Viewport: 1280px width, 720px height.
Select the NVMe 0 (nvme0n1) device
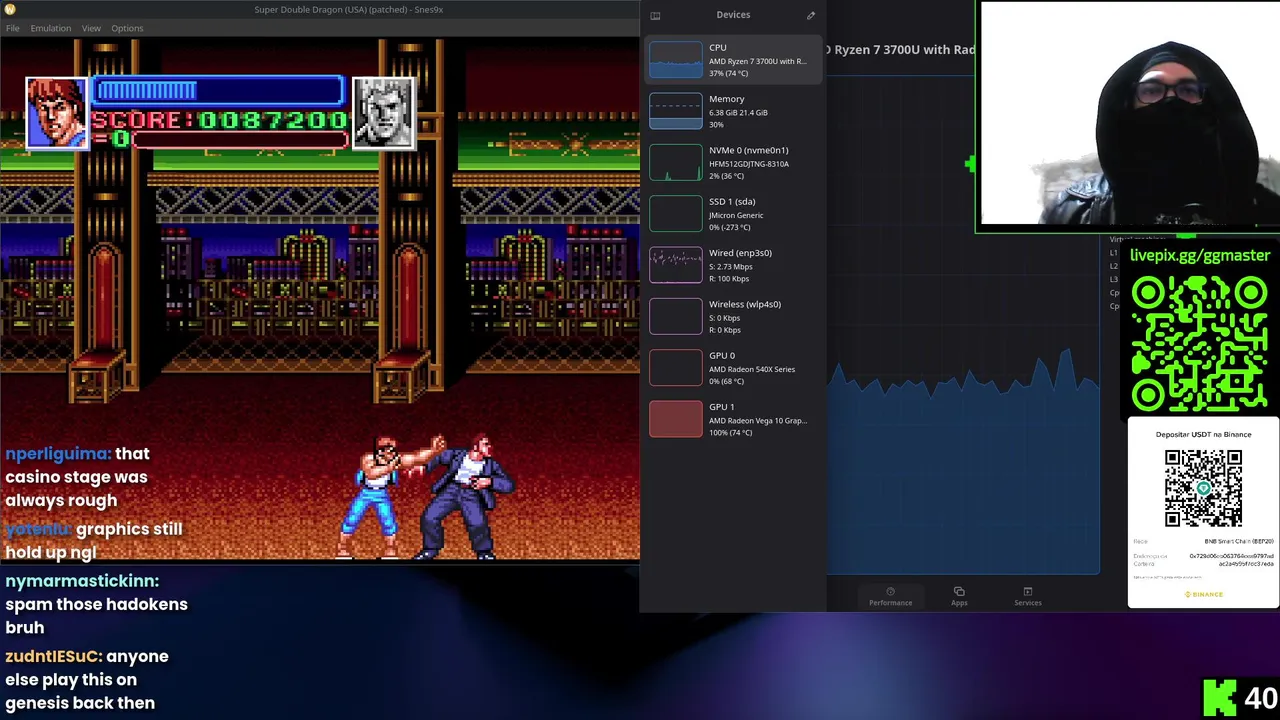tap(733, 162)
